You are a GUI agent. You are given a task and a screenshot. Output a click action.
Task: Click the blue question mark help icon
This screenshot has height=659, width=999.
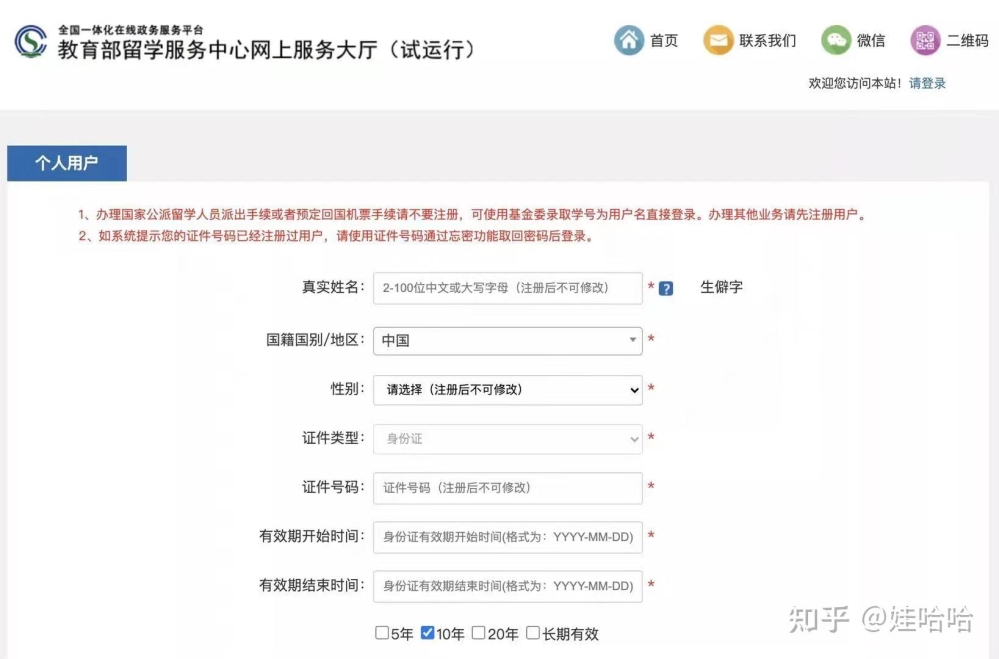(666, 289)
